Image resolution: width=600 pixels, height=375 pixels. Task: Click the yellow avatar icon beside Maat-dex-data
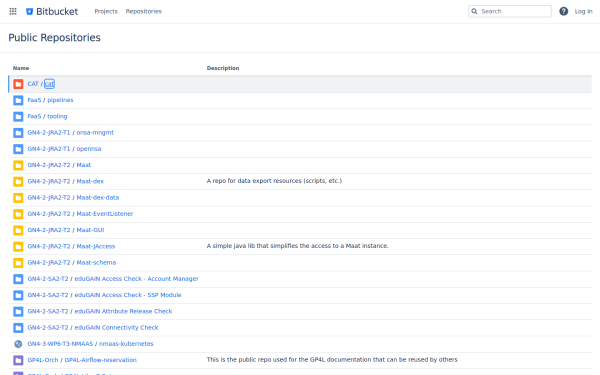tap(18, 198)
